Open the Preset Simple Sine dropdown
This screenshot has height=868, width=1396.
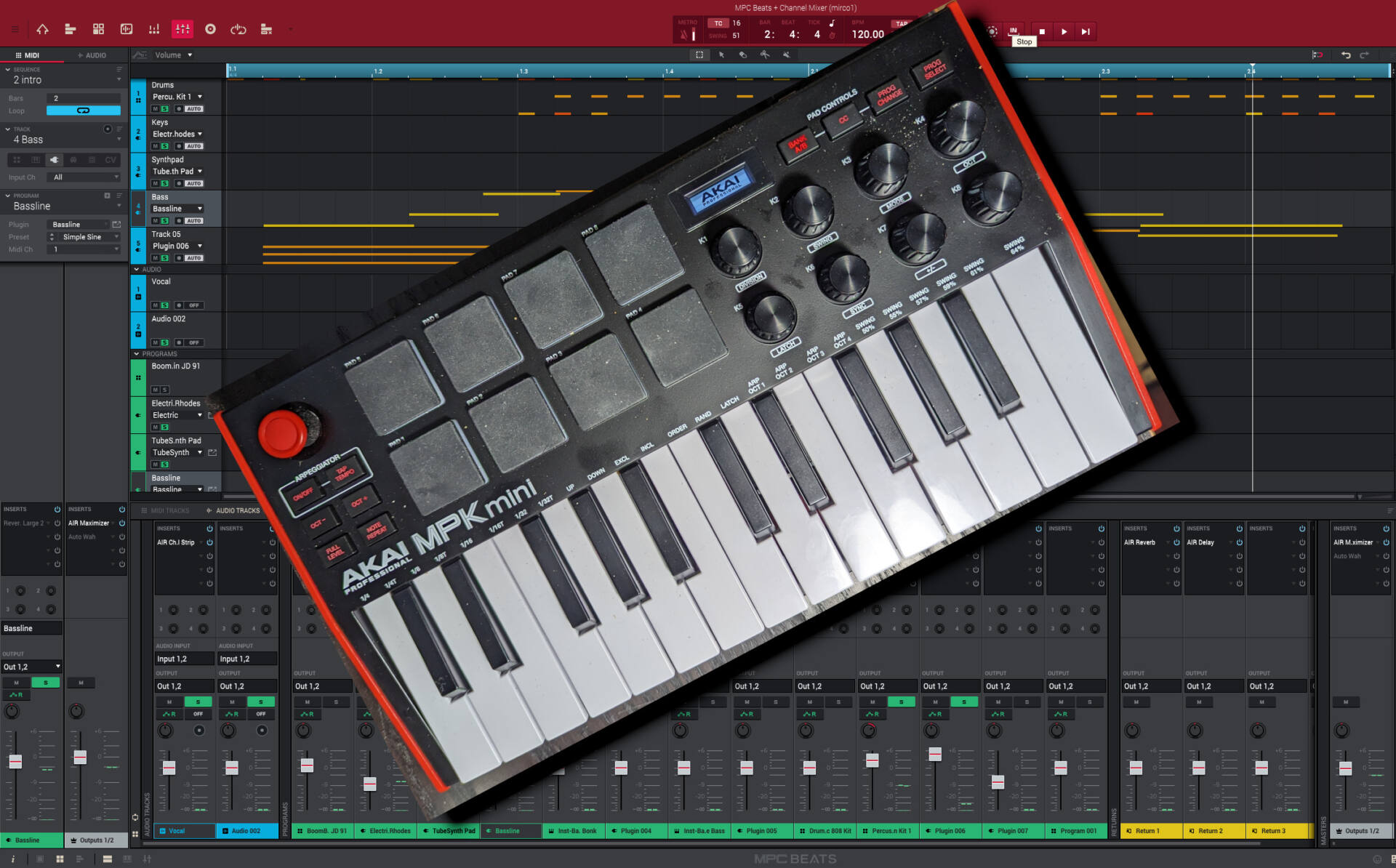pyautogui.click(x=83, y=237)
